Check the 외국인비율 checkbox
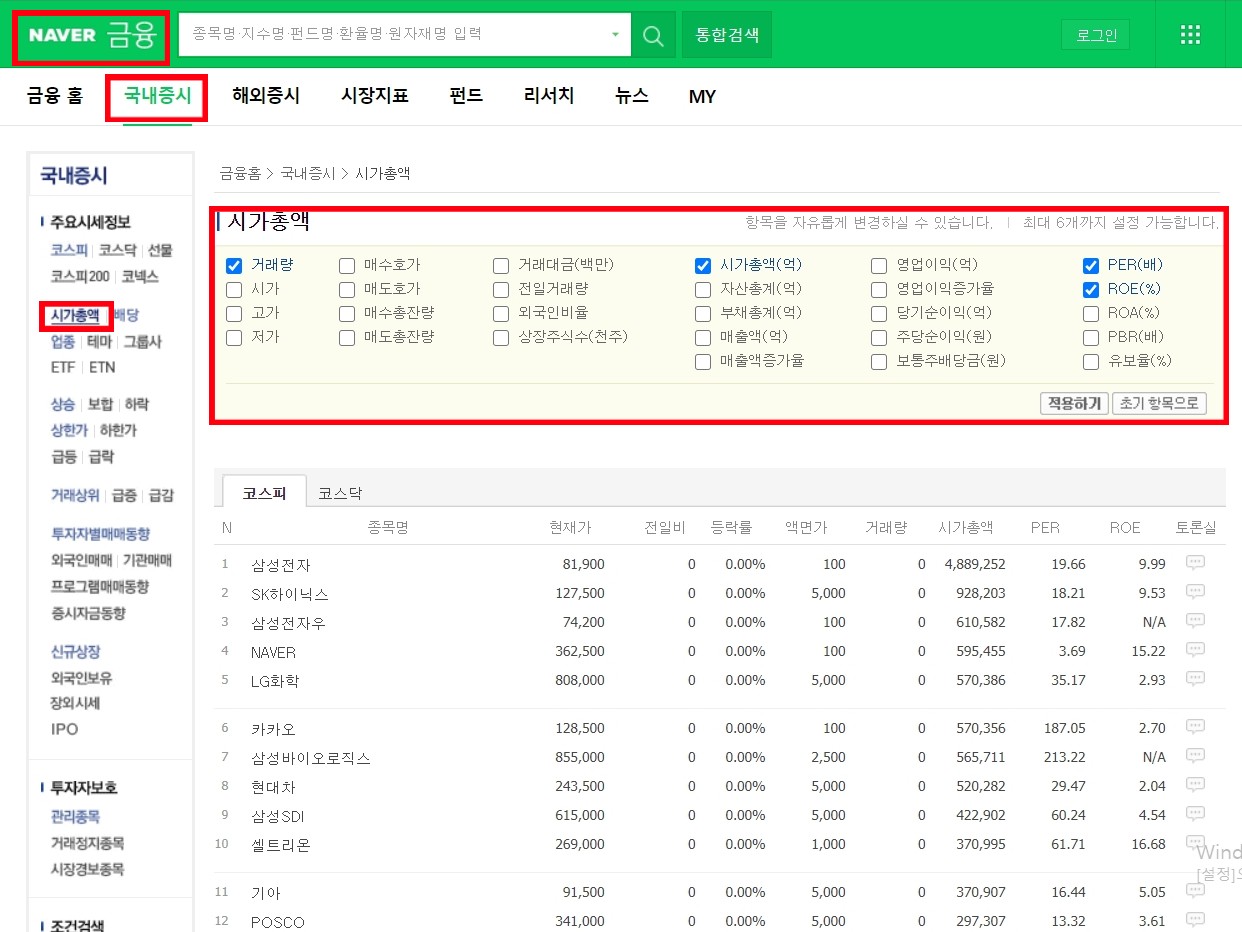The image size is (1242, 932). [x=500, y=313]
